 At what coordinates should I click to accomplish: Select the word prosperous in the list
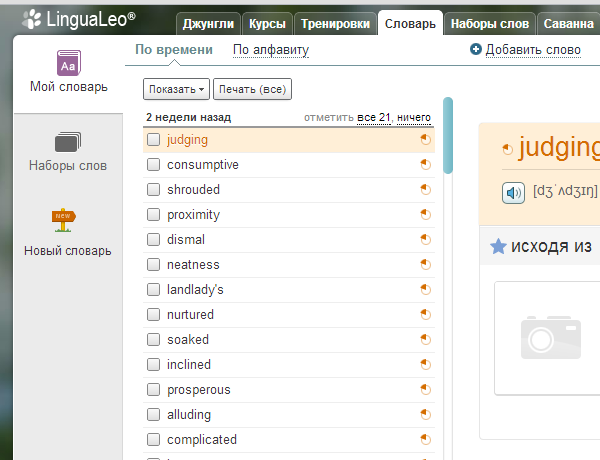pyautogui.click(x=199, y=390)
